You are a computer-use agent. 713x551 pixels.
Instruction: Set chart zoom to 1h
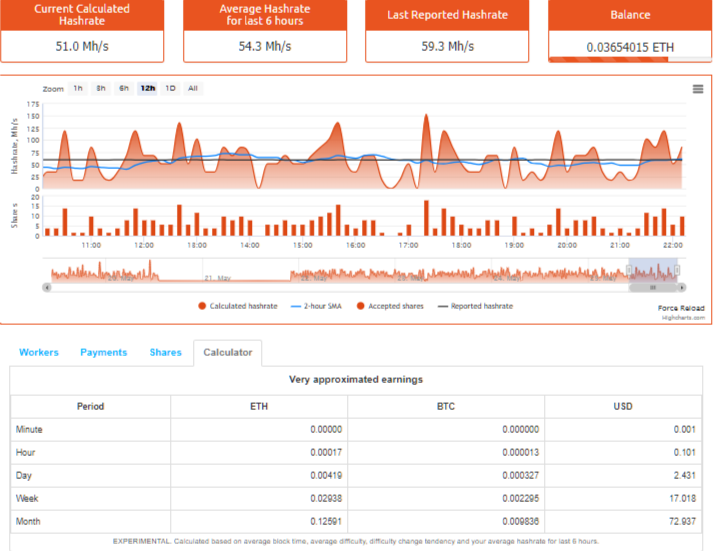click(x=78, y=88)
